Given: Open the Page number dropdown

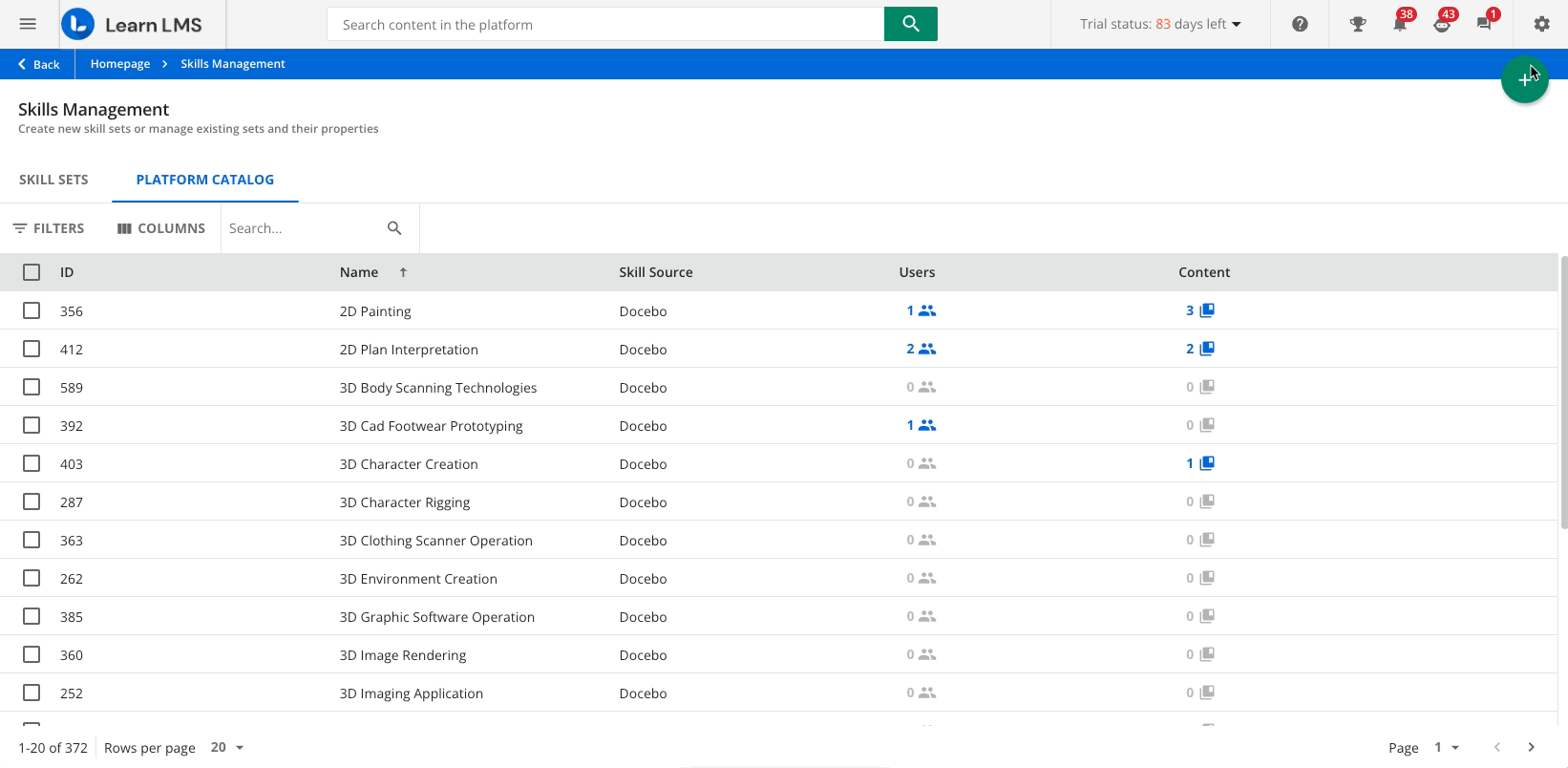Looking at the screenshot, I should [x=1447, y=747].
